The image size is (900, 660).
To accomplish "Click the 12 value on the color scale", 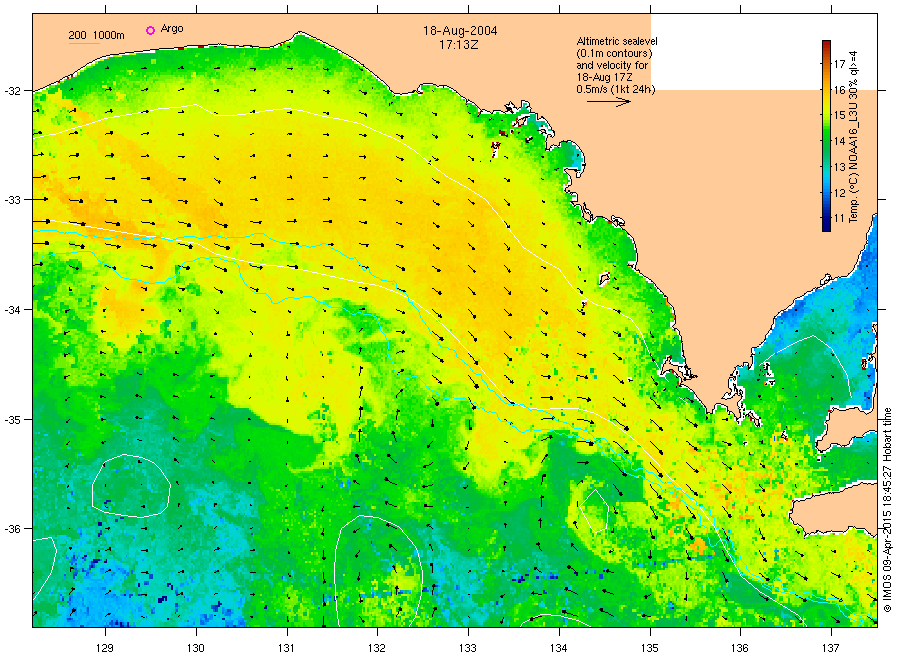I will click(839, 192).
